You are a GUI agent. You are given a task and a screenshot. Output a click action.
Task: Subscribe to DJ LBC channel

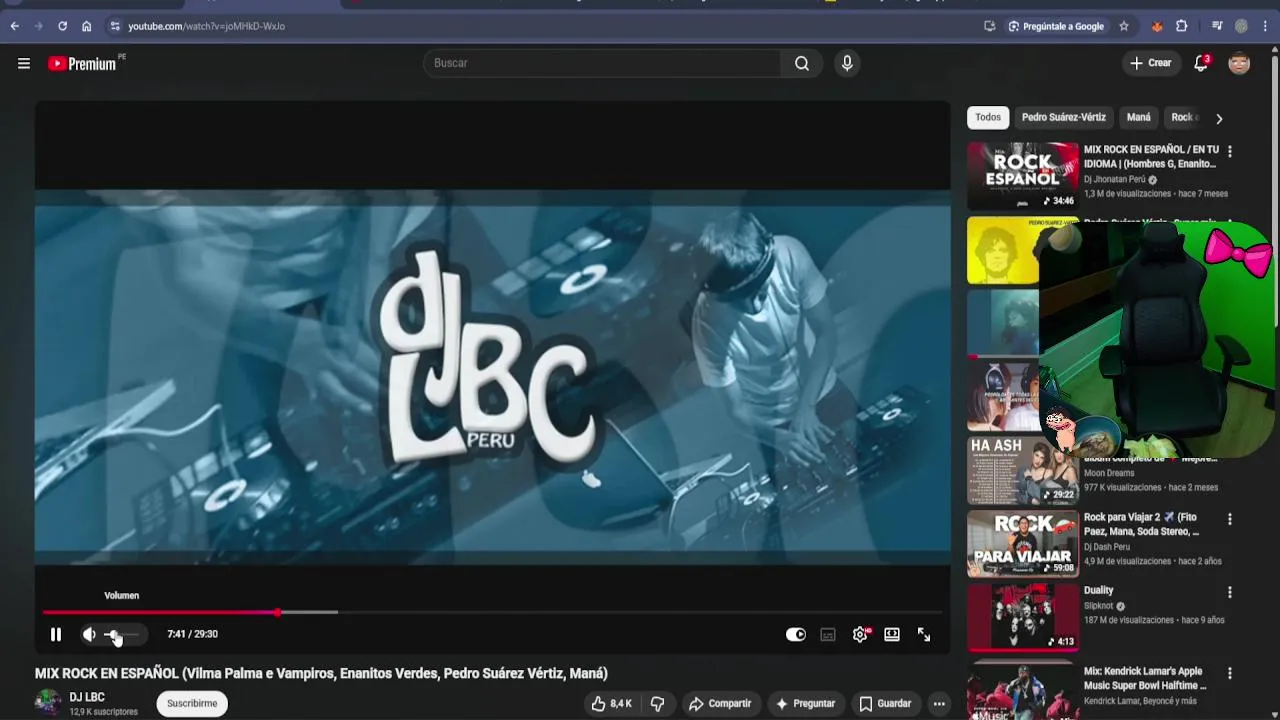pyautogui.click(x=192, y=703)
